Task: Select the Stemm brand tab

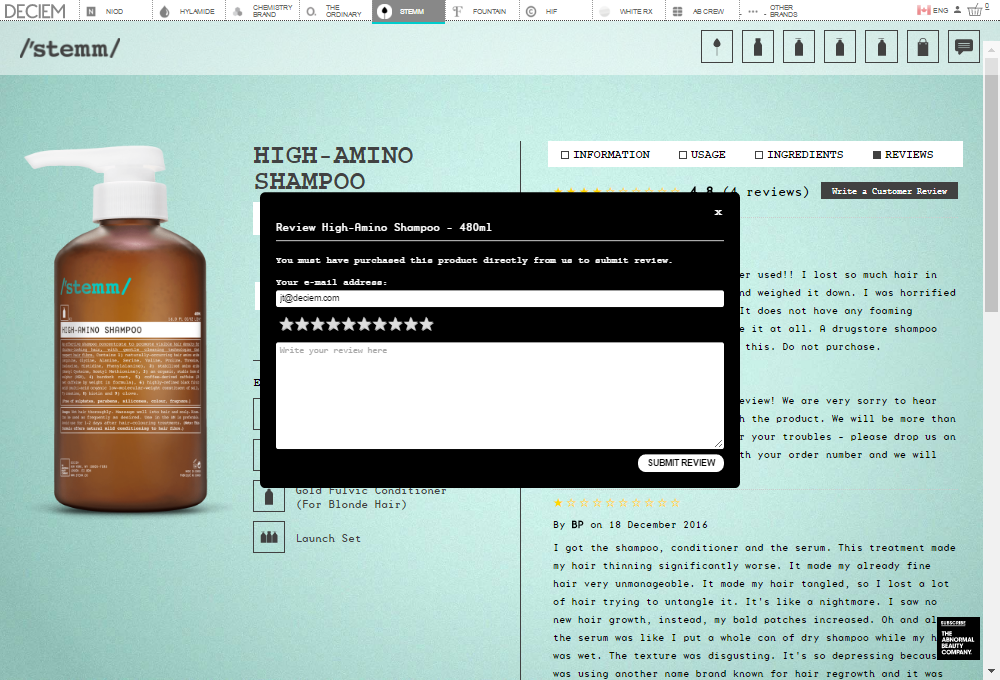Action: [x=408, y=11]
